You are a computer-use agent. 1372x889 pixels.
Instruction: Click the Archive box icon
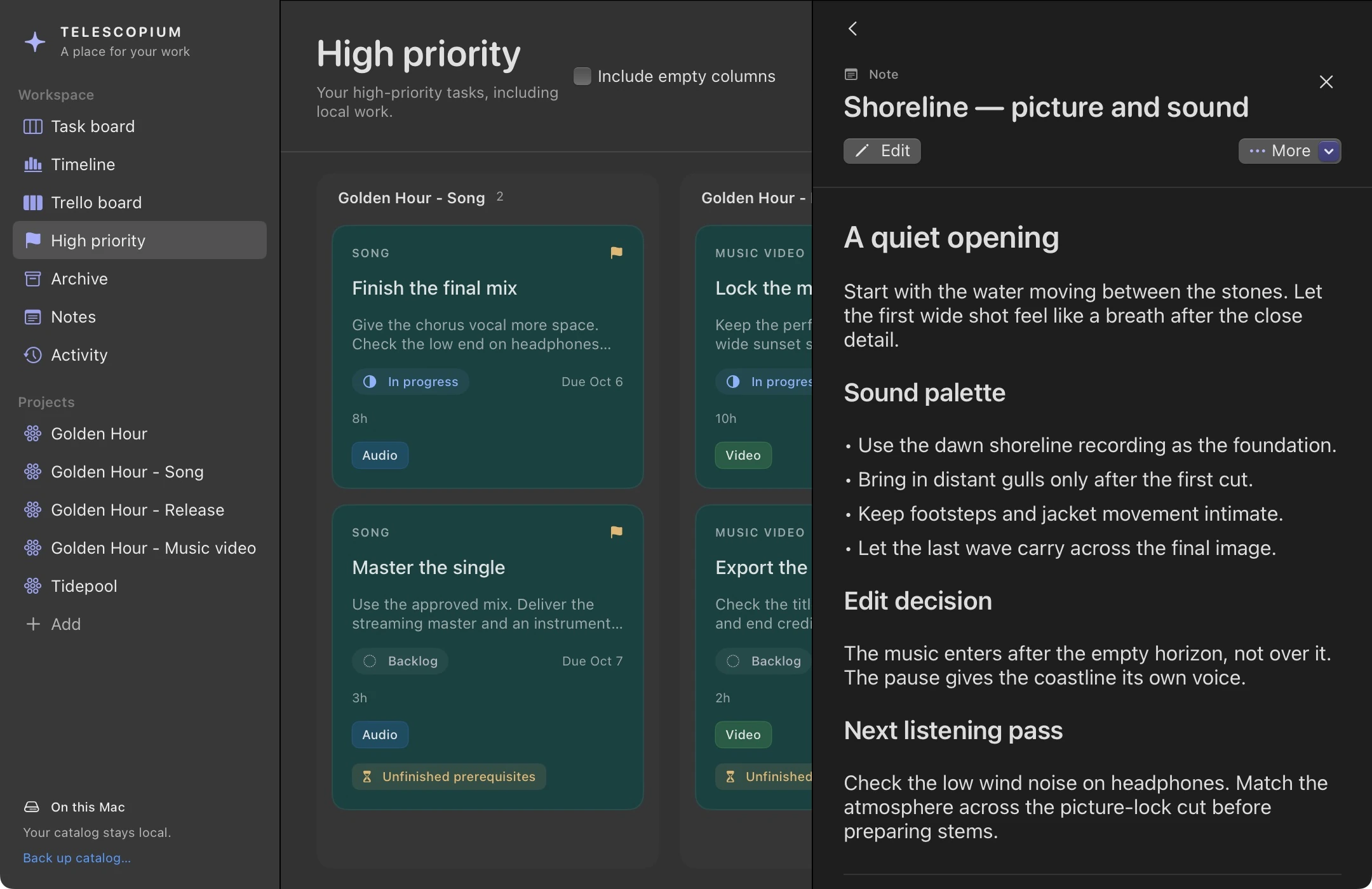[x=32, y=279]
